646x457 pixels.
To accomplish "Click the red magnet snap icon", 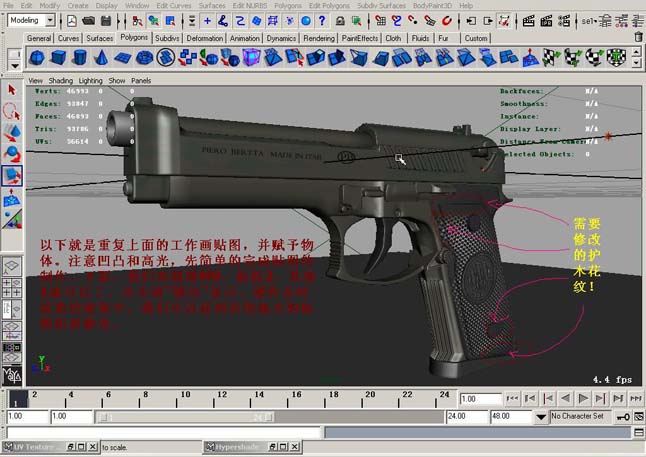I will click(447, 21).
